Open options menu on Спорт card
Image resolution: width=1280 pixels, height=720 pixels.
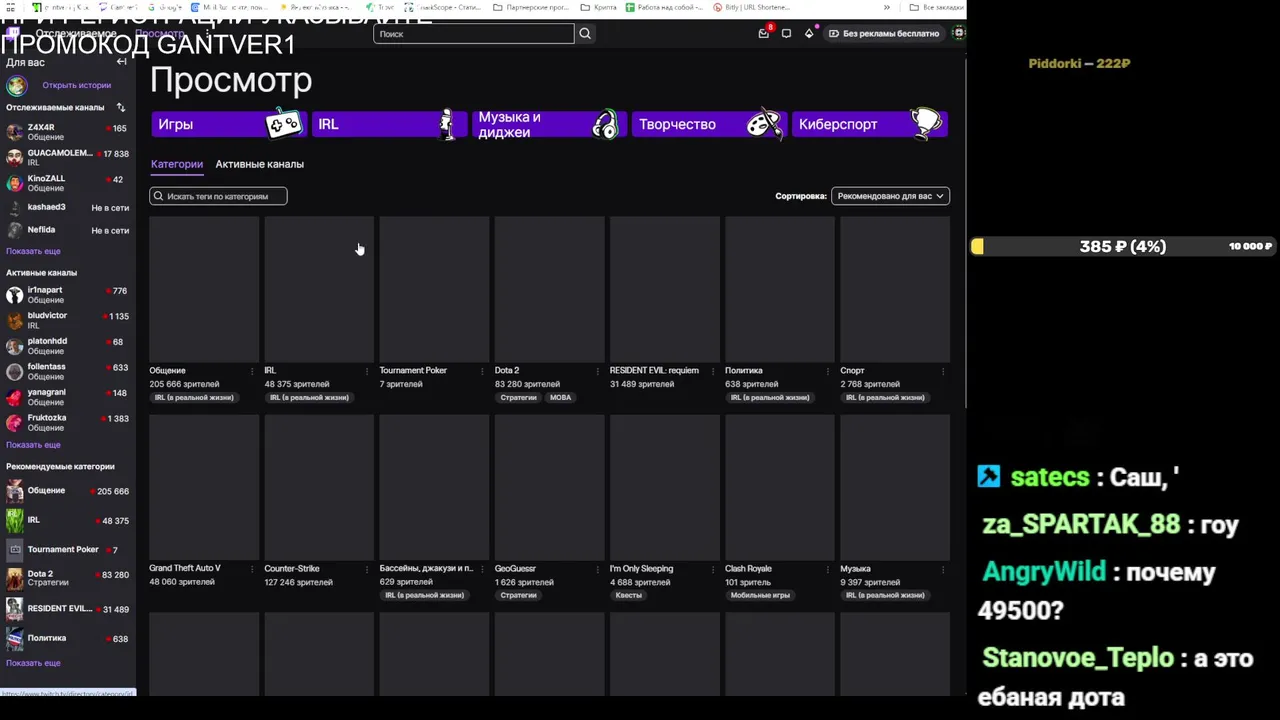tap(943, 371)
